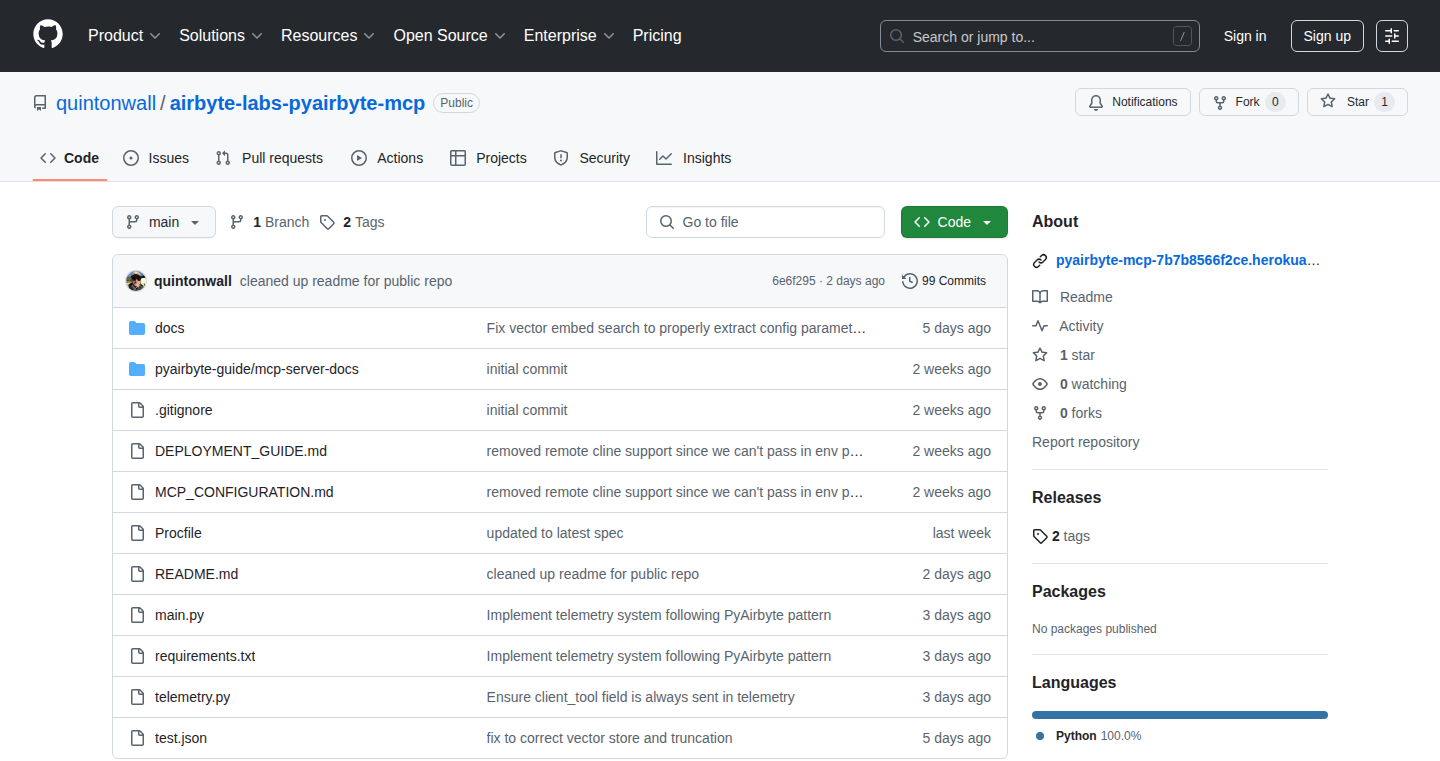This screenshot has width=1440, height=761.
Task: Click the Go to file input
Action: point(765,222)
